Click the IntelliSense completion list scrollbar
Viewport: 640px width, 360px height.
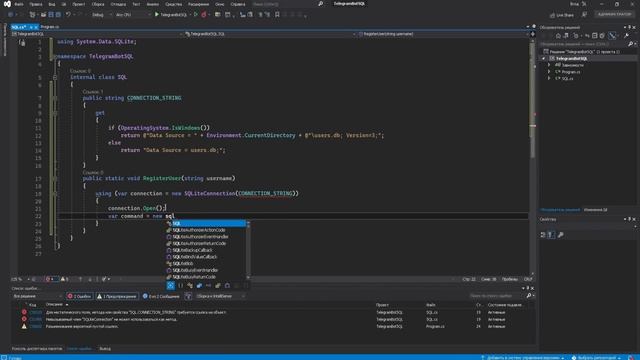[248, 250]
